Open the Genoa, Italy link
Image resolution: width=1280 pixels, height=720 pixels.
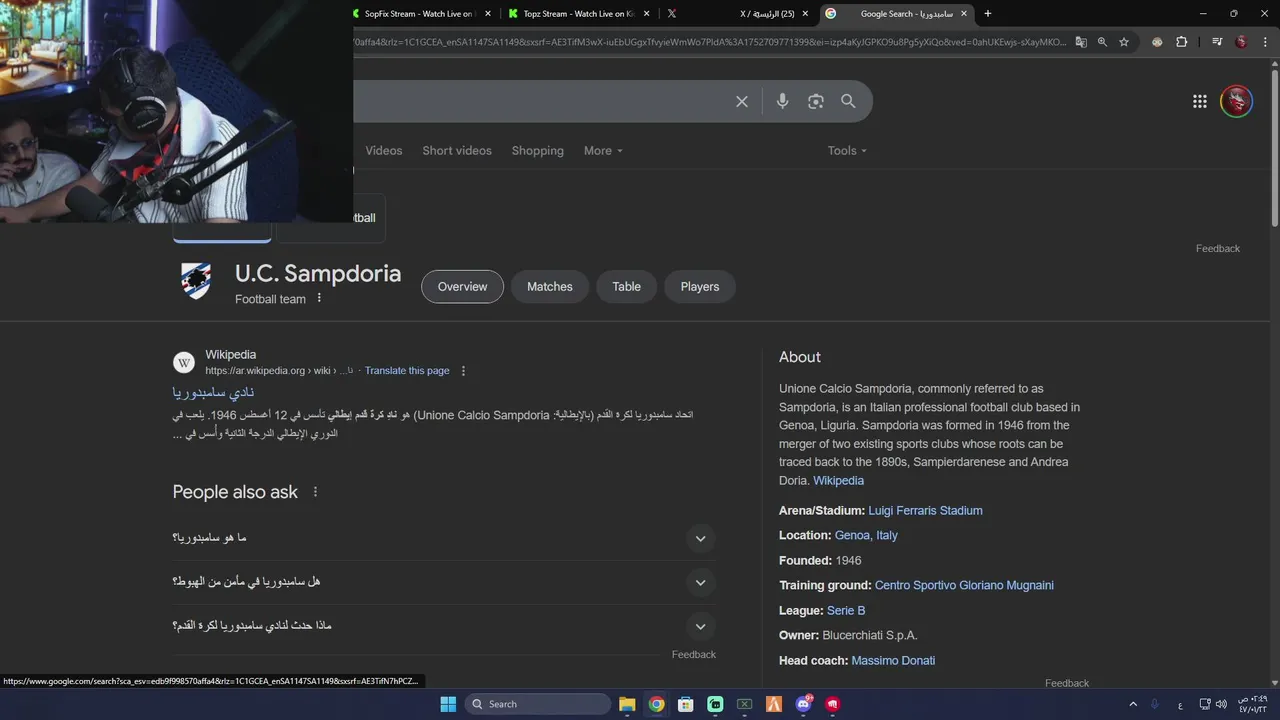[x=866, y=536]
